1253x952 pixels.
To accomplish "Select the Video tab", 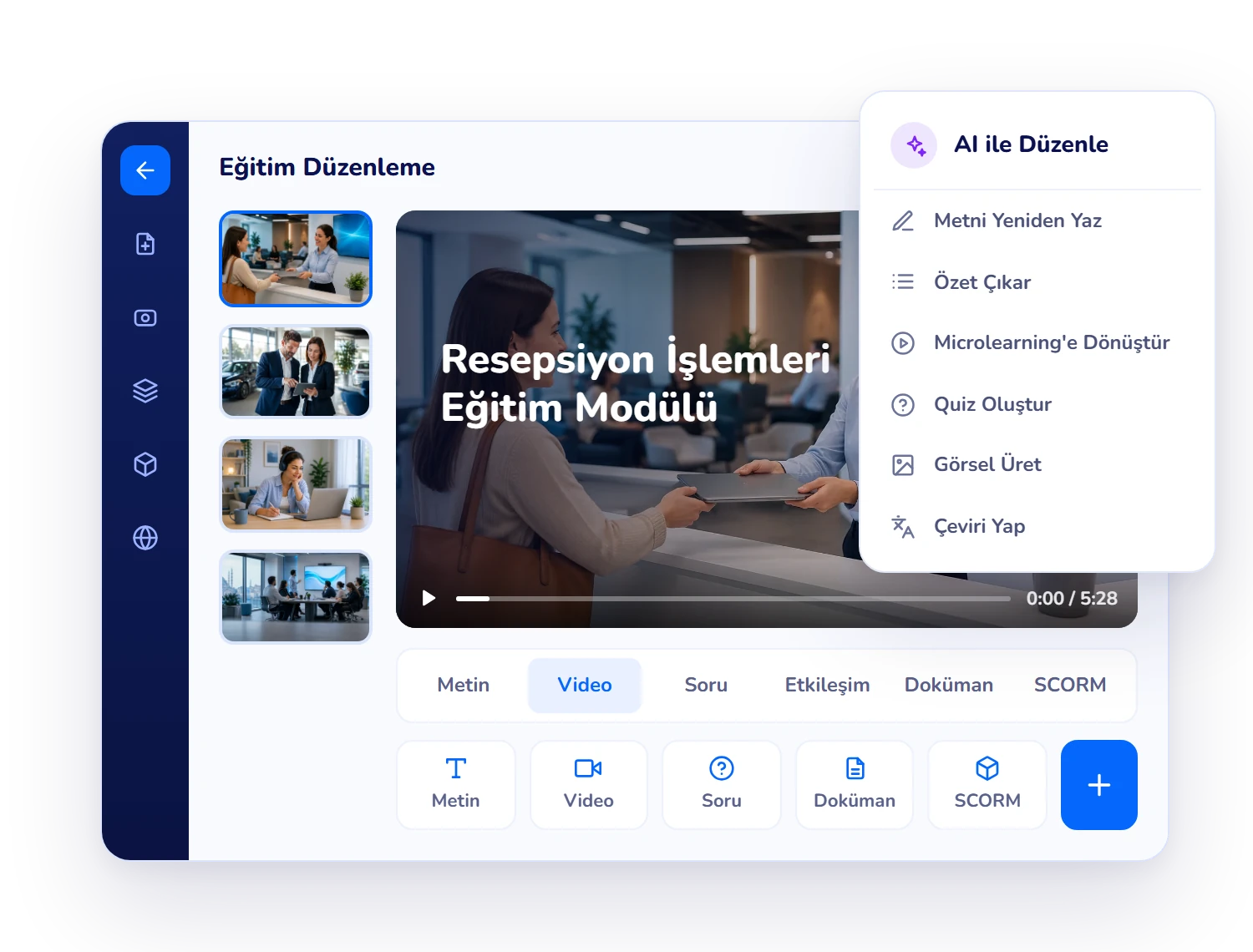I will pos(585,685).
